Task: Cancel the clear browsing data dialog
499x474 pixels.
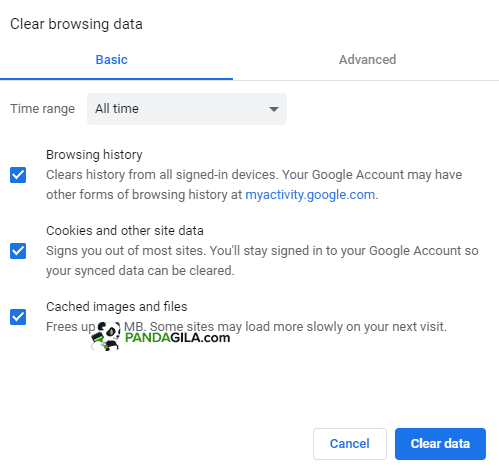Action: coord(350,444)
